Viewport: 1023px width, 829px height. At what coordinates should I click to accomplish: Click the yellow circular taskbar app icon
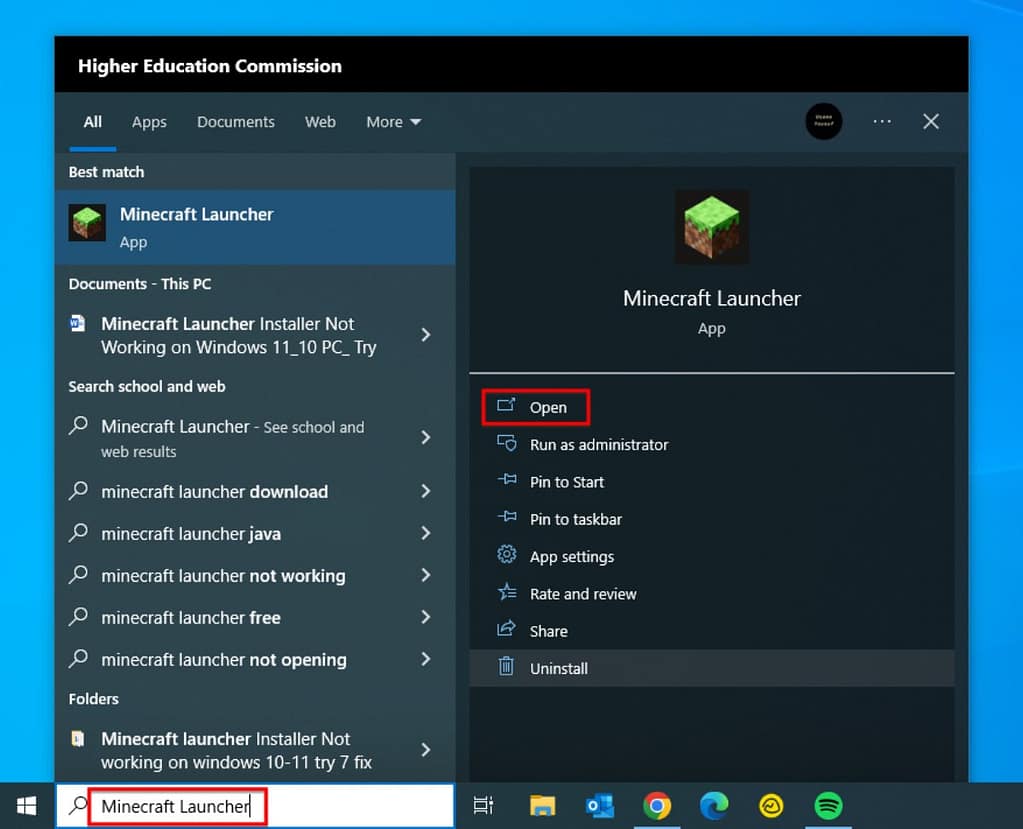coord(771,806)
